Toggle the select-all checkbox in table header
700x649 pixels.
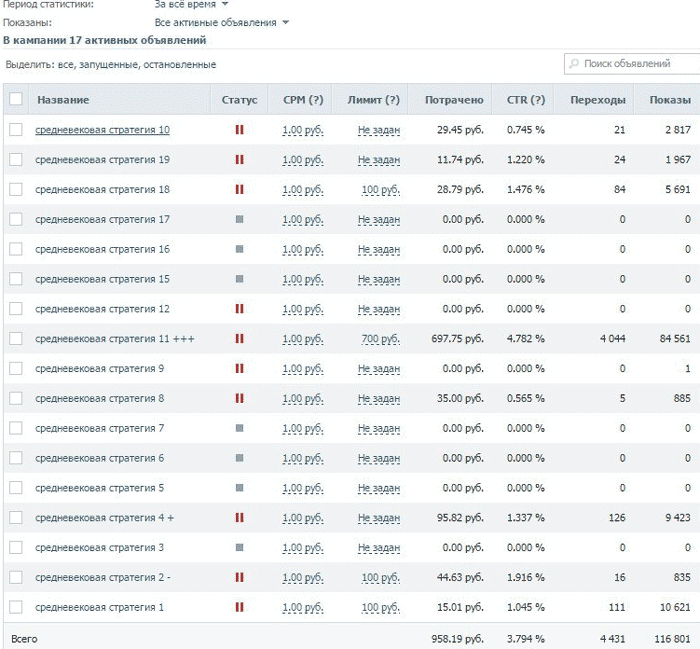tap(16, 99)
